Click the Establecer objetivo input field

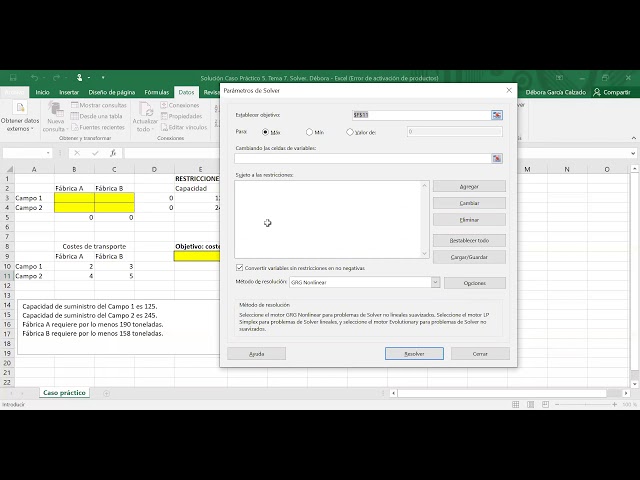pyautogui.click(x=422, y=115)
